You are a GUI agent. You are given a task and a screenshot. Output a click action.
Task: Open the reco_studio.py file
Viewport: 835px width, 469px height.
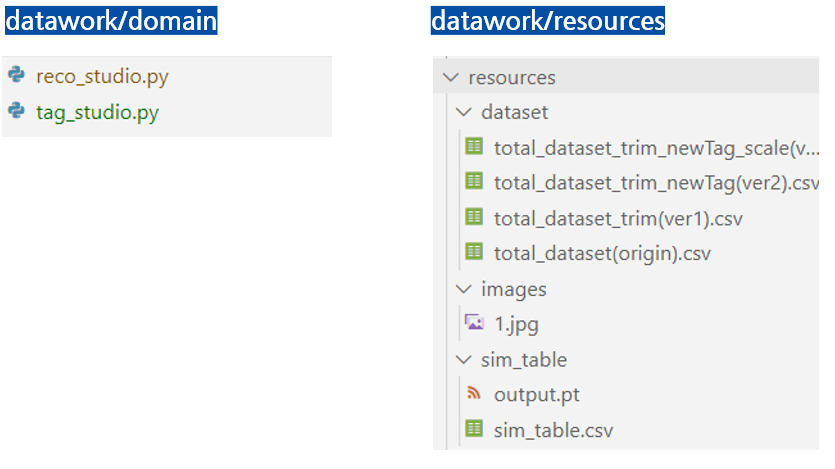(x=95, y=76)
